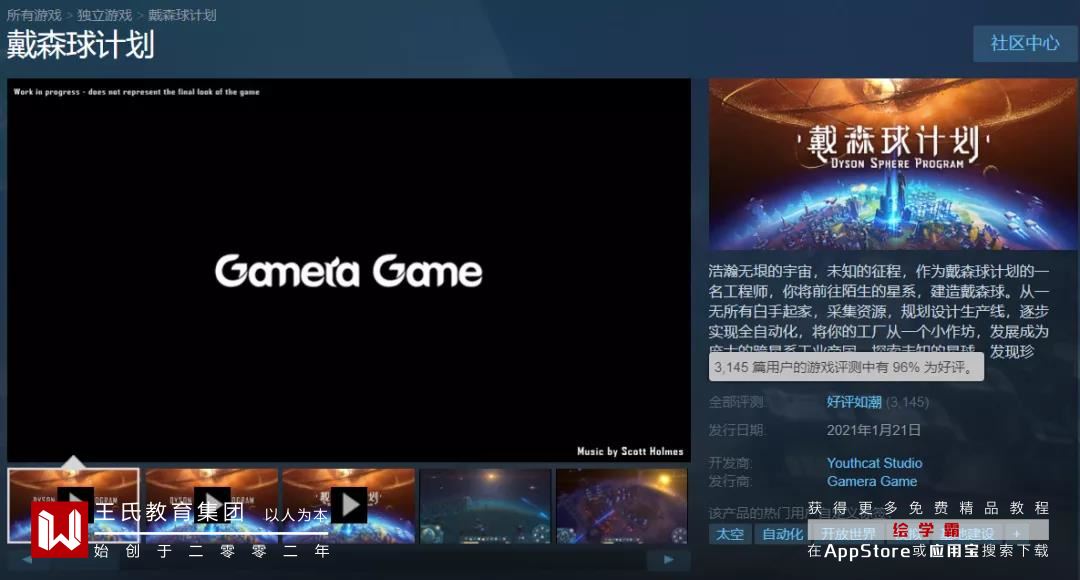The image size is (1080, 580).
Task: Open 独立游戏 breadcrumb link
Action: [105, 15]
